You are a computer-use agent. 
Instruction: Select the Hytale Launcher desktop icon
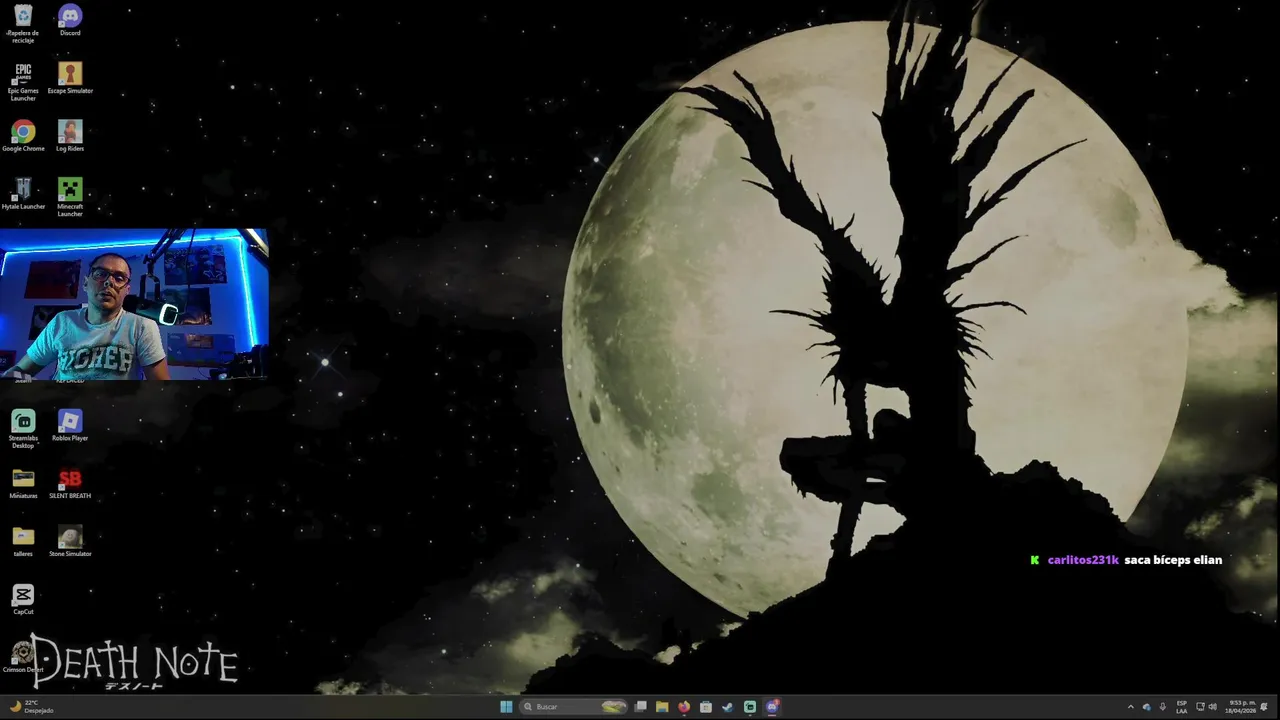[x=23, y=194]
